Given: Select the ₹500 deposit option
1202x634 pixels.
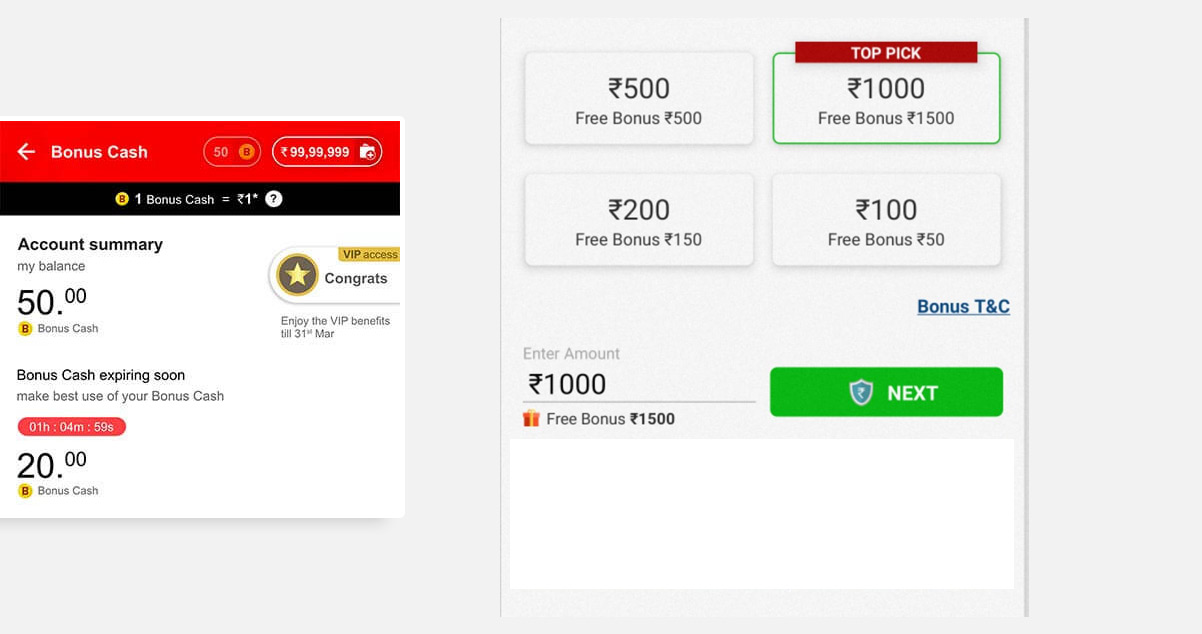Looking at the screenshot, I should point(639,100).
